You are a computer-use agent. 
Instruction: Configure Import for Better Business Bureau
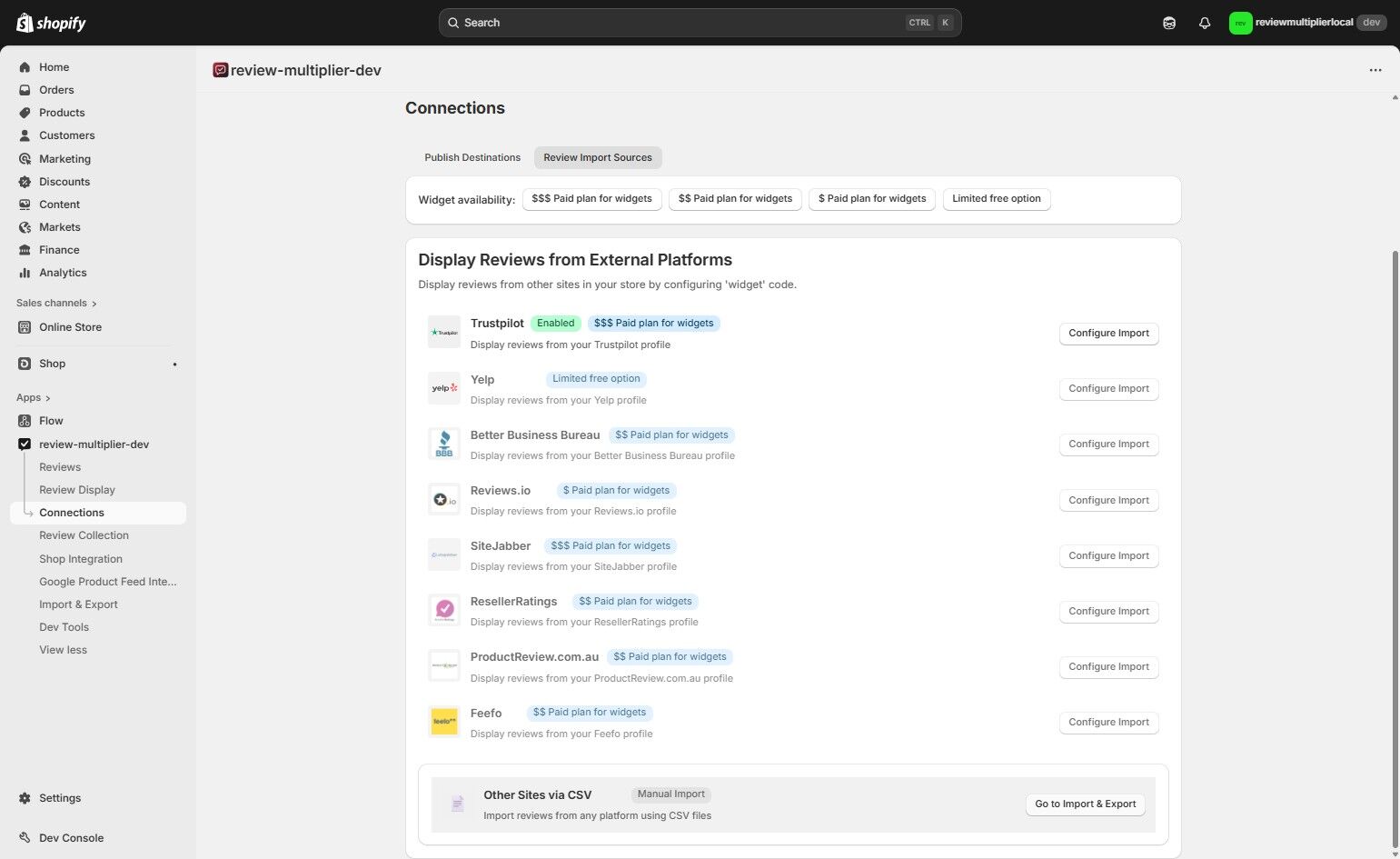click(x=1108, y=444)
